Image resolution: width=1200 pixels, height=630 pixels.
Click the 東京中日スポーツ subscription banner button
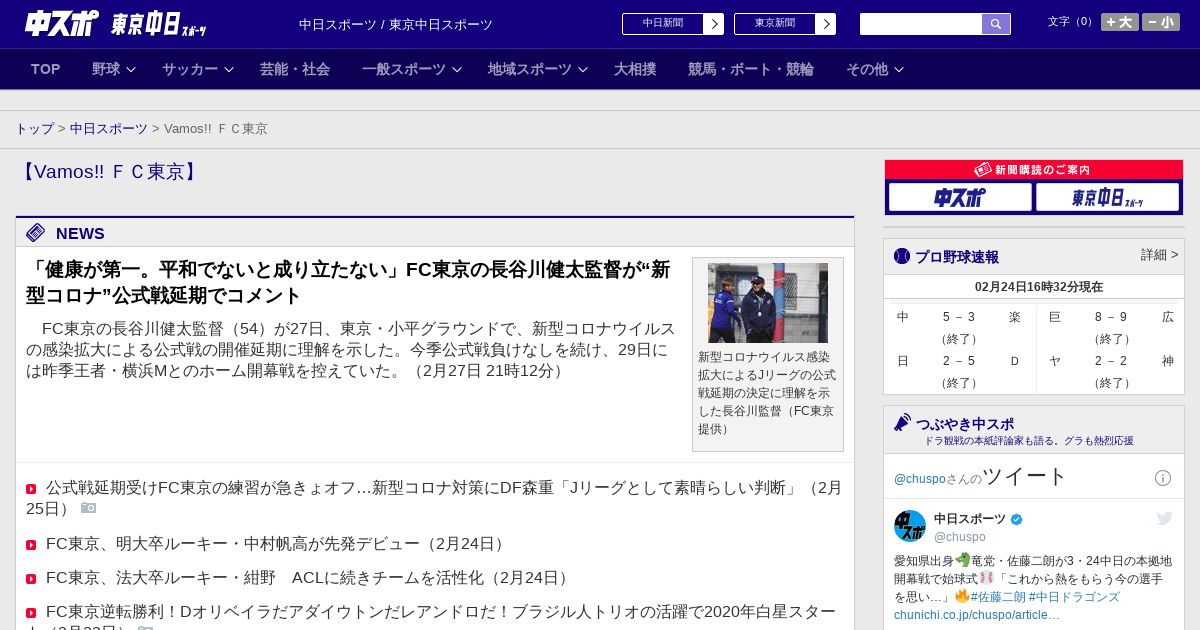coord(1107,197)
